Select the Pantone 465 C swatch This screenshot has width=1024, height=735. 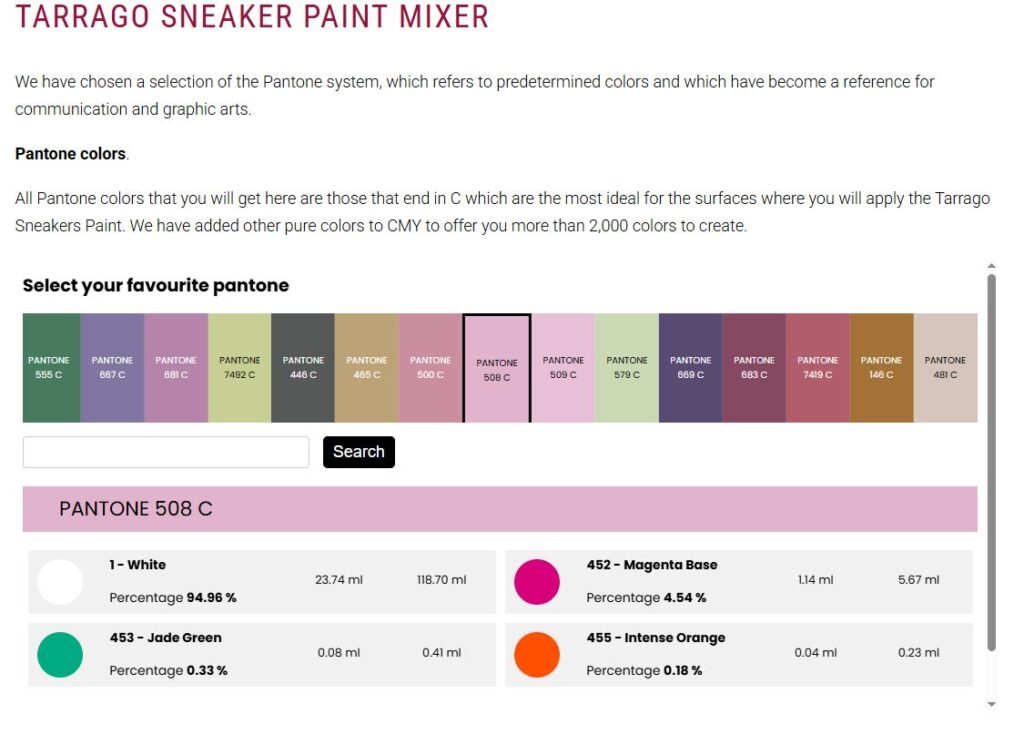point(367,368)
